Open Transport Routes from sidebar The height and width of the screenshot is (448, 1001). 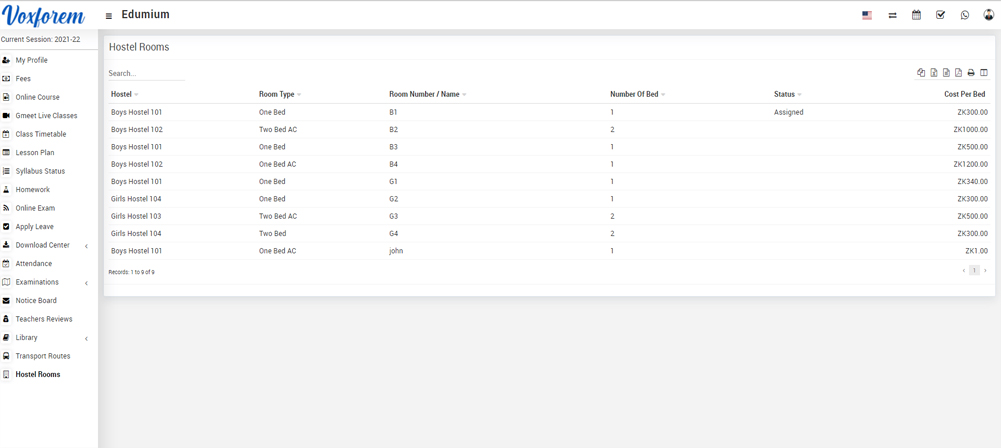[43, 356]
